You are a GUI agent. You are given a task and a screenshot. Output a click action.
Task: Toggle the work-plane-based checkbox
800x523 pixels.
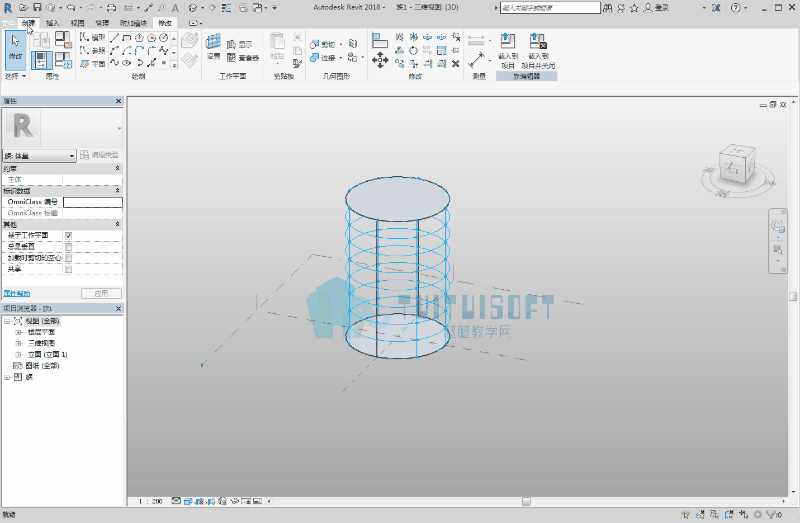(x=68, y=236)
